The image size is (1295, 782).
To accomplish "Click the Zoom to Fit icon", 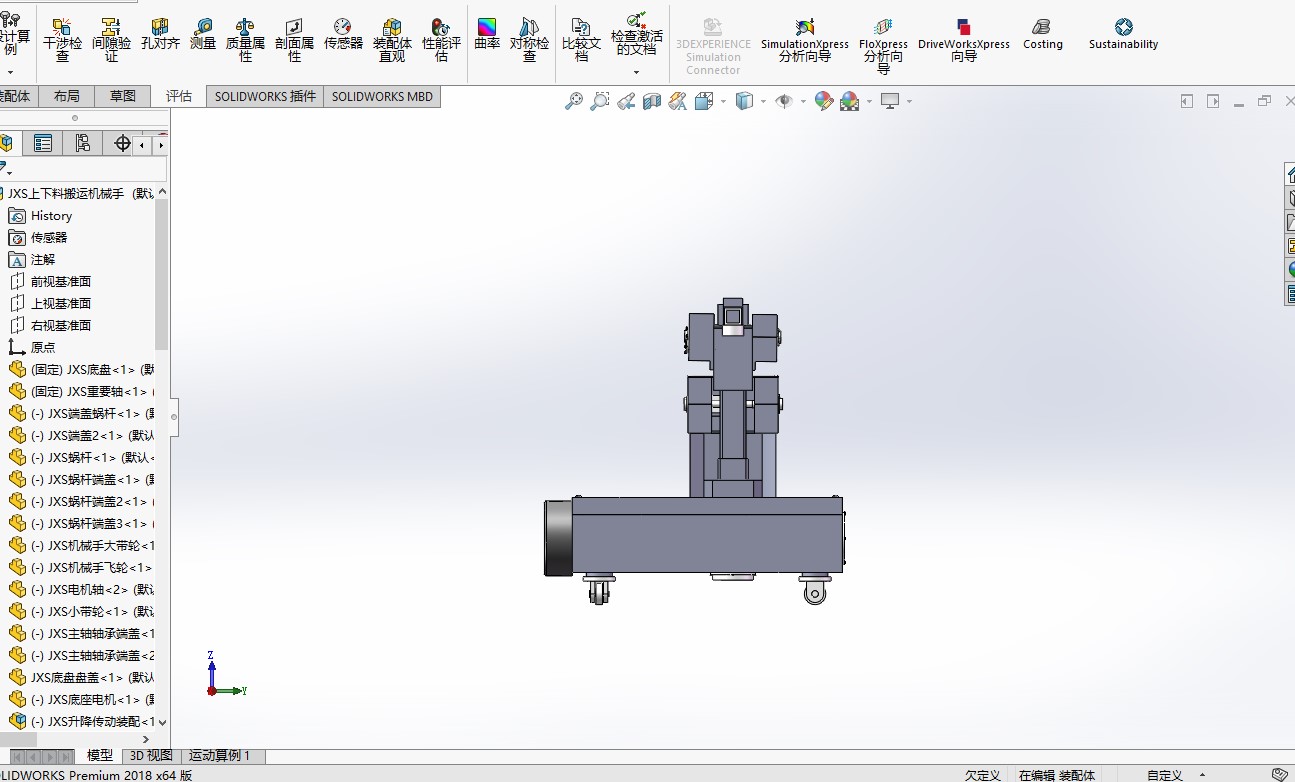I will point(574,101).
